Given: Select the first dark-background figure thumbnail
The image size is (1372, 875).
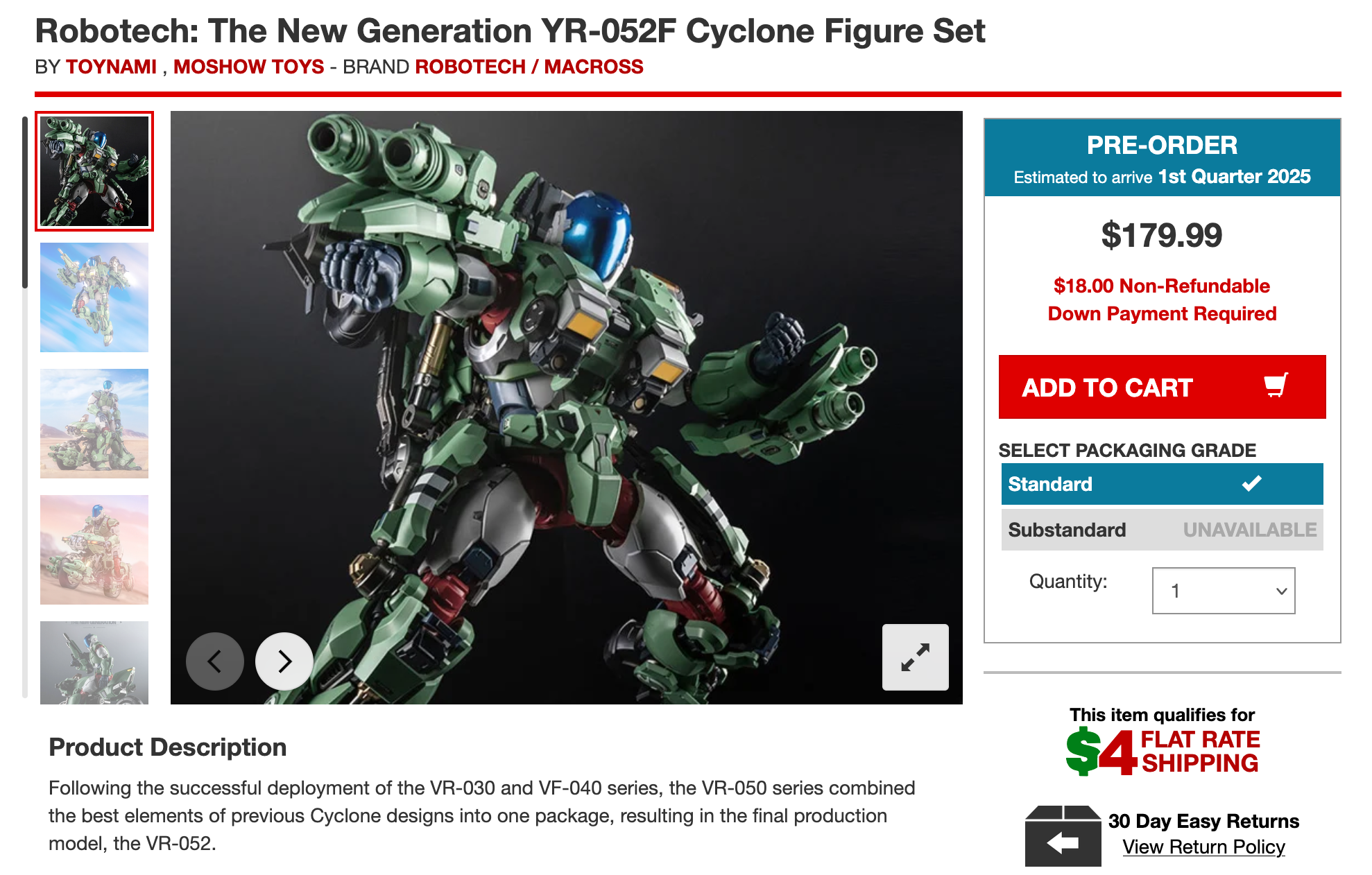Looking at the screenshot, I should 94,171.
